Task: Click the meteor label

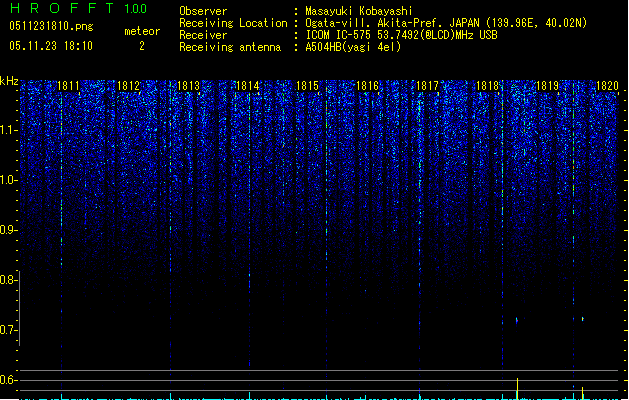Action: click(142, 31)
